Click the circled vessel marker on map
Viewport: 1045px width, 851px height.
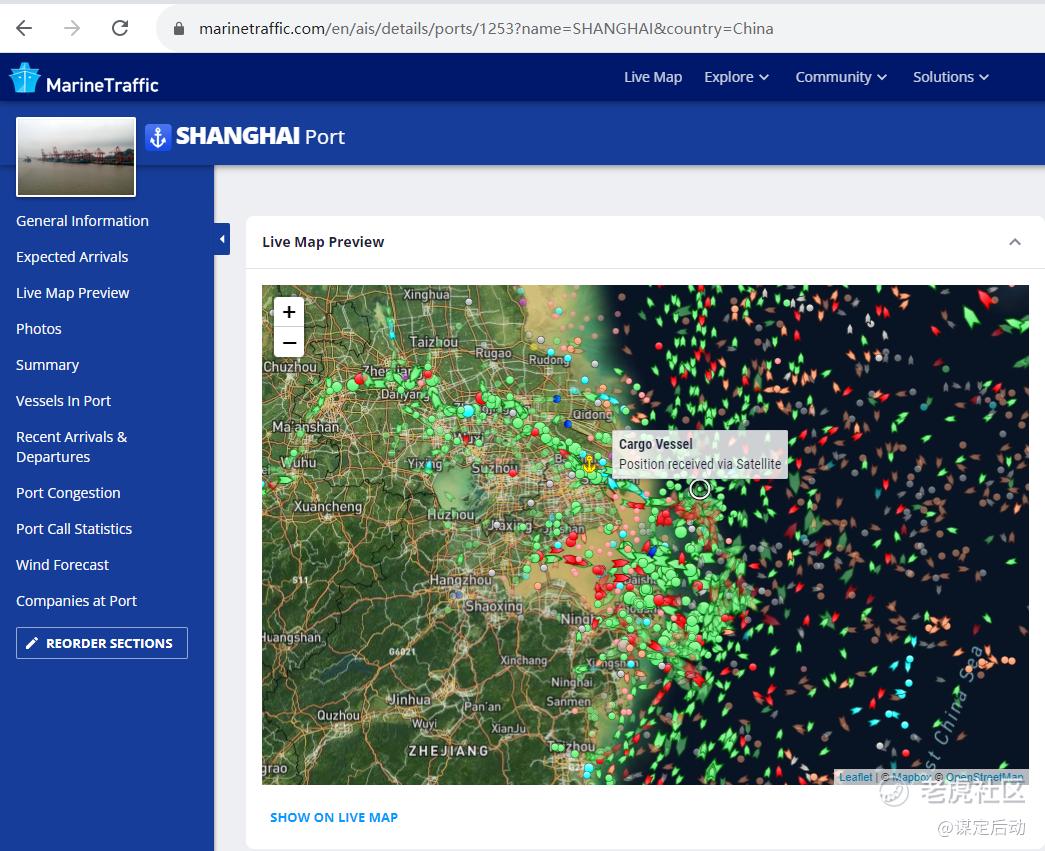click(700, 489)
